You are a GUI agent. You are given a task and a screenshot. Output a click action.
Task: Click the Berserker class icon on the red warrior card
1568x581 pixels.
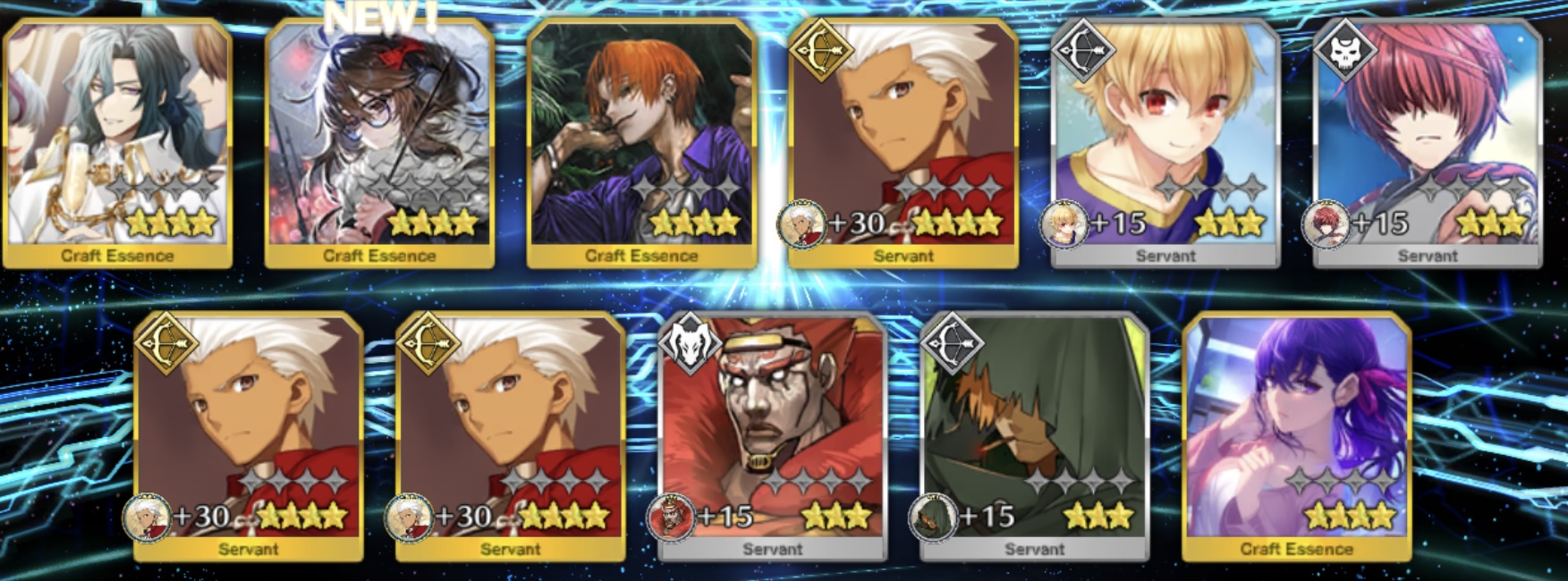(690, 342)
